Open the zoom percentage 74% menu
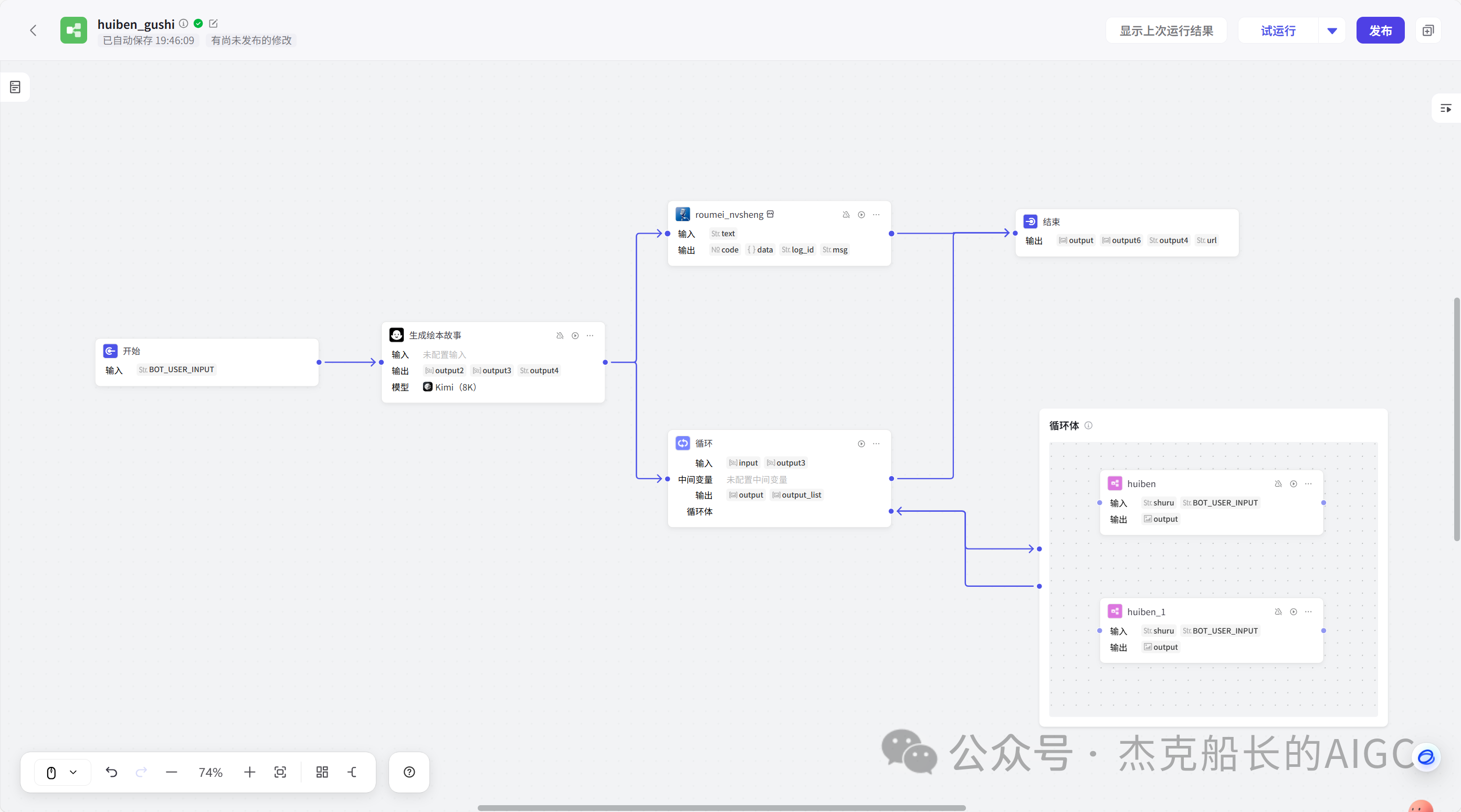 coord(211,772)
